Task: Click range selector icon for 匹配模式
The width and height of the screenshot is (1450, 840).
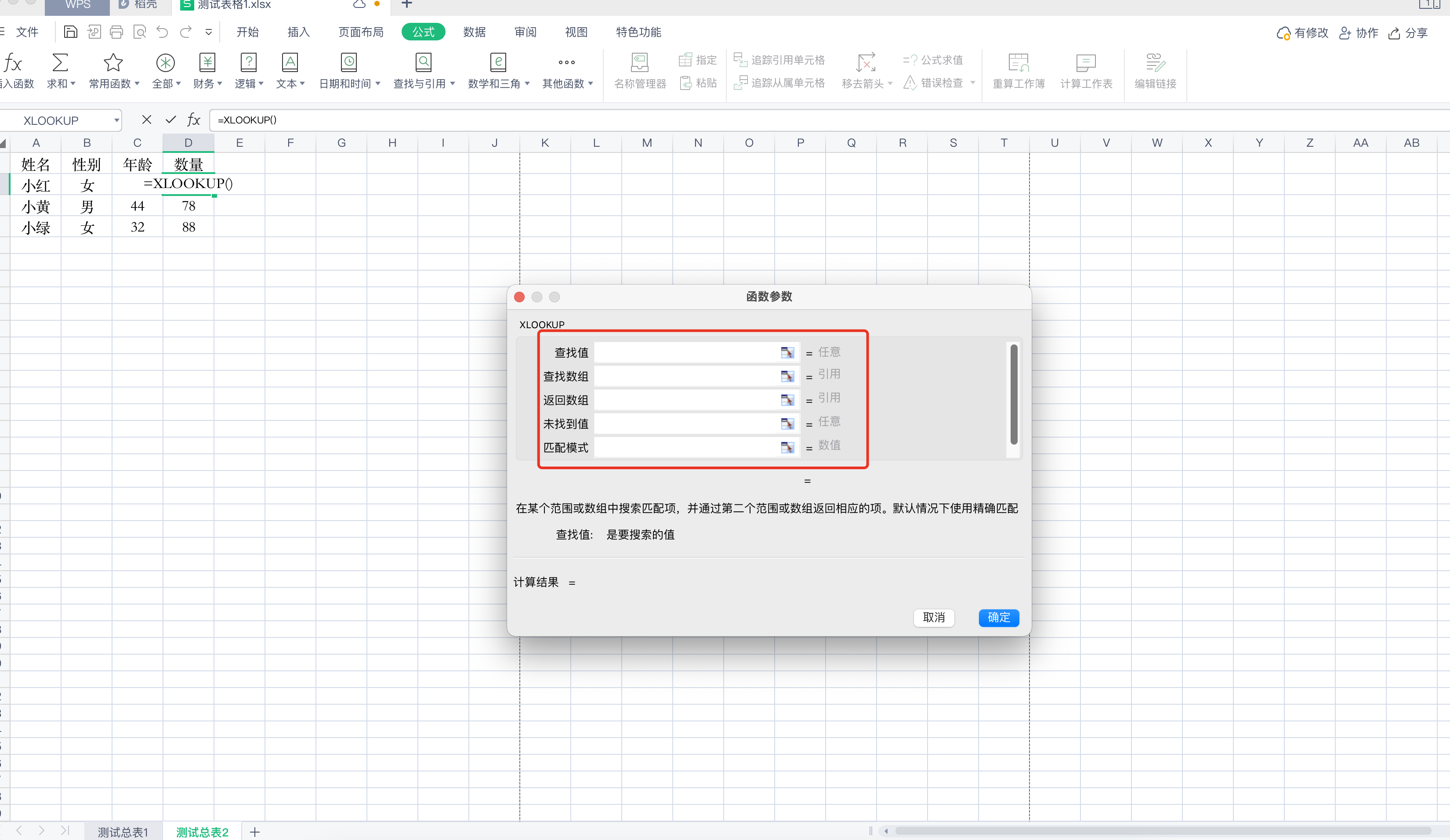Action: [787, 448]
